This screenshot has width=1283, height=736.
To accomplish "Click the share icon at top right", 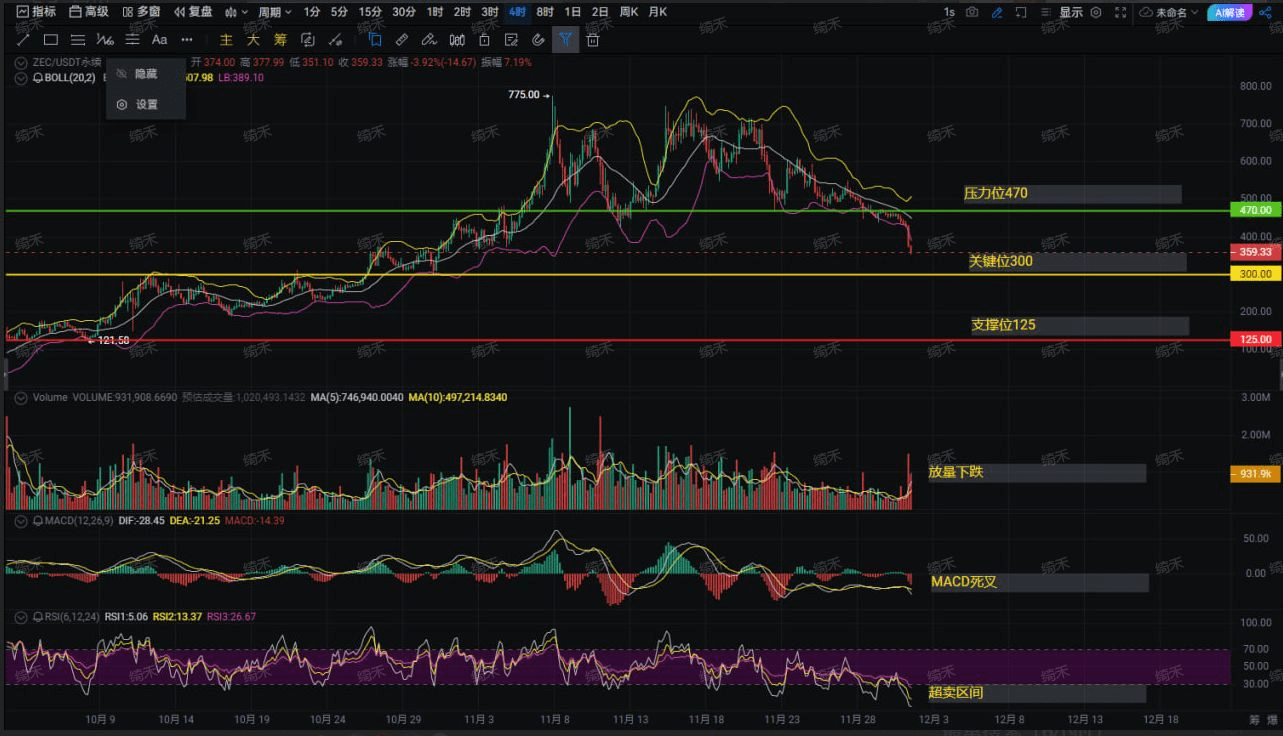I will (x=1265, y=12).
